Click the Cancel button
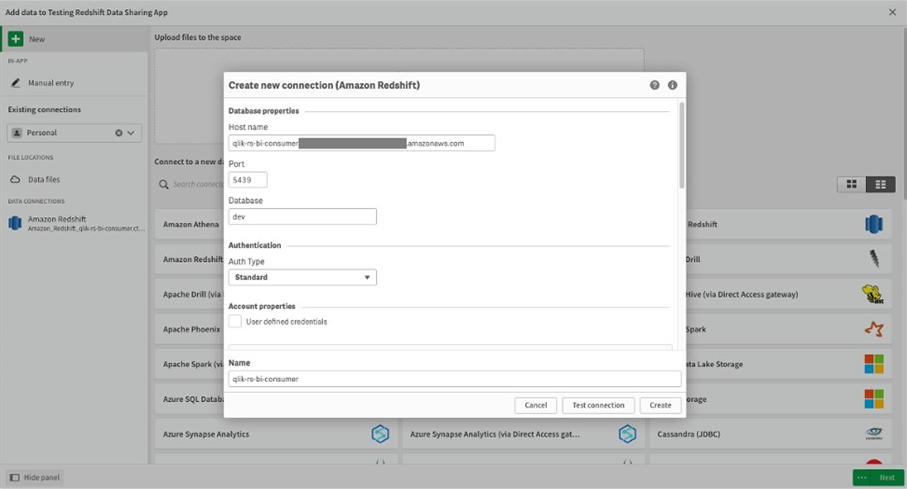907x489 pixels. pyautogui.click(x=536, y=405)
